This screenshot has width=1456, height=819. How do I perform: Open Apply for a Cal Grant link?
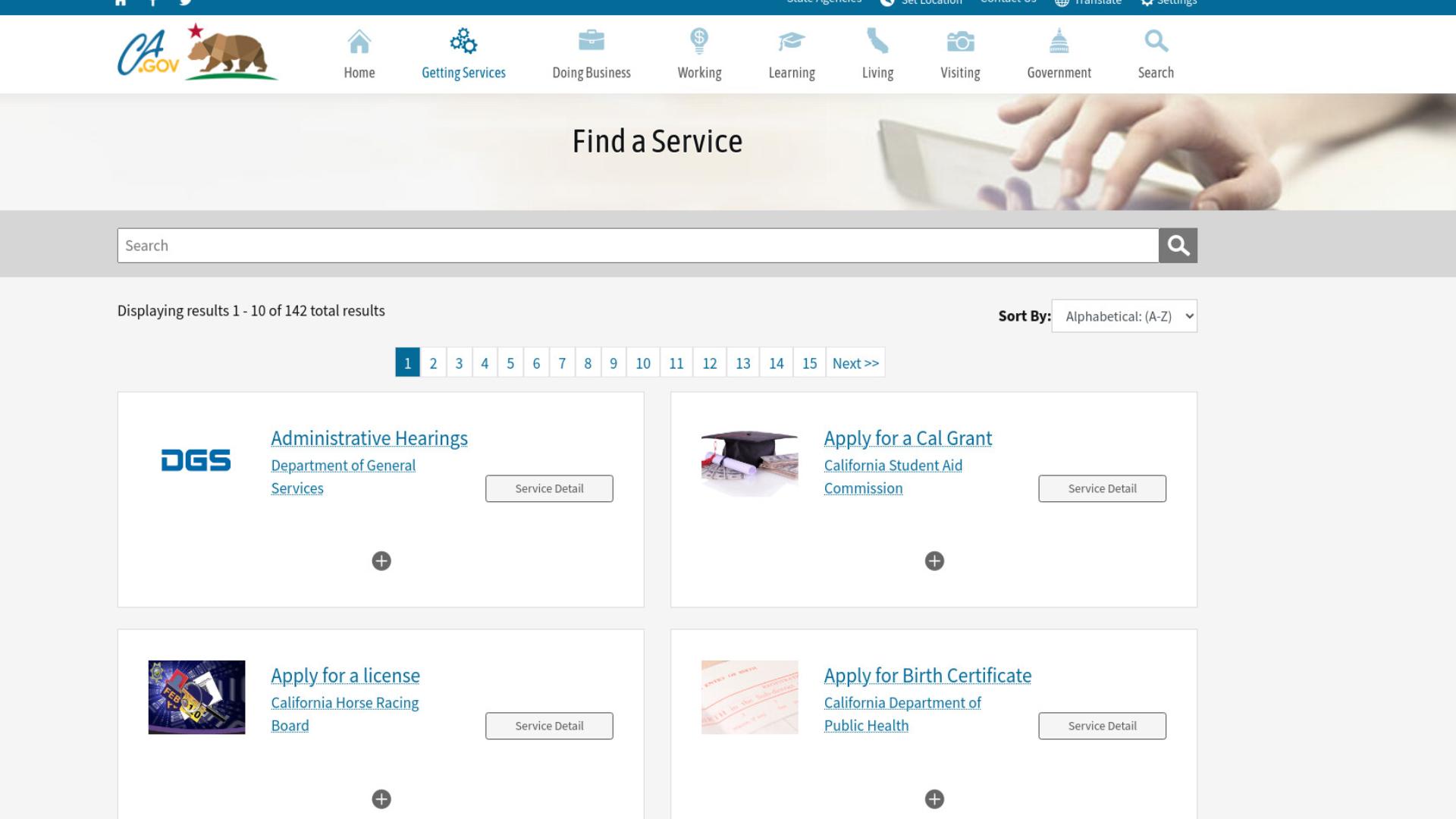pyautogui.click(x=908, y=438)
